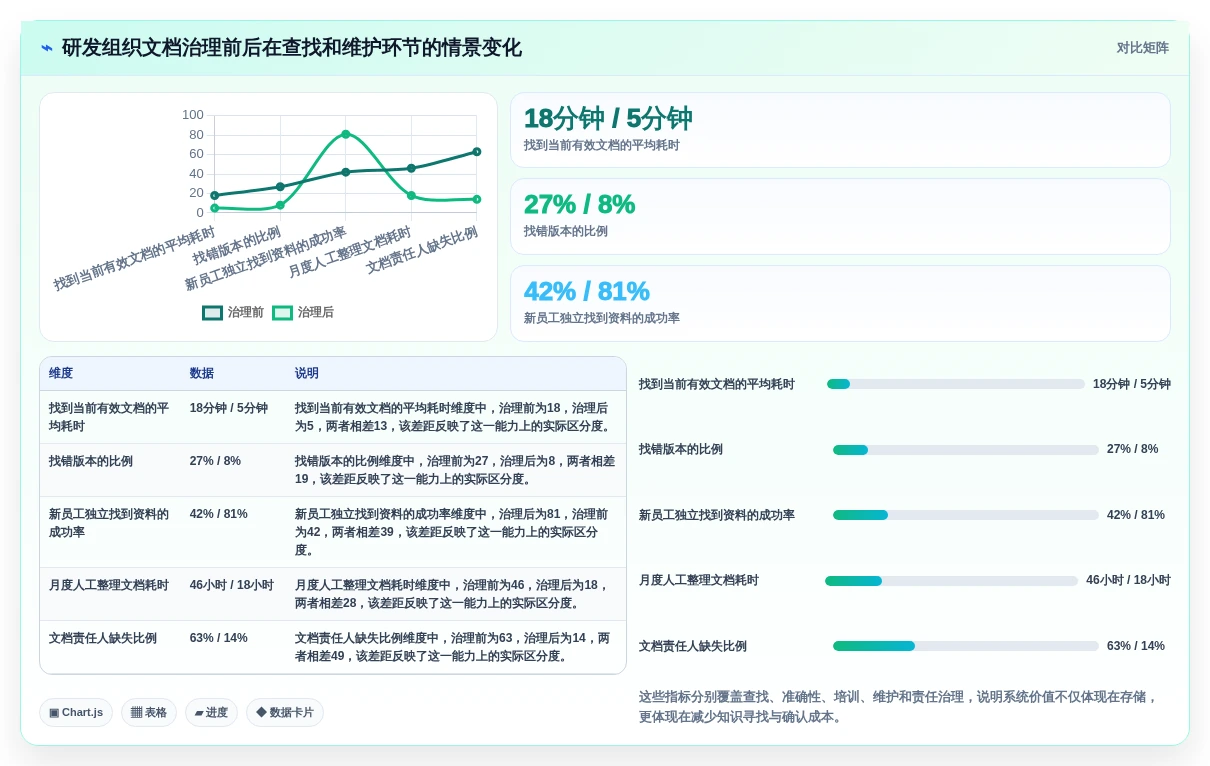Open the 27% / 8% data card

click(840, 216)
